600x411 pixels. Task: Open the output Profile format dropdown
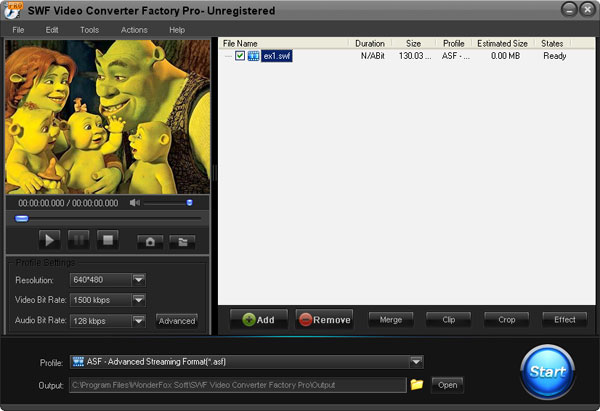point(416,362)
